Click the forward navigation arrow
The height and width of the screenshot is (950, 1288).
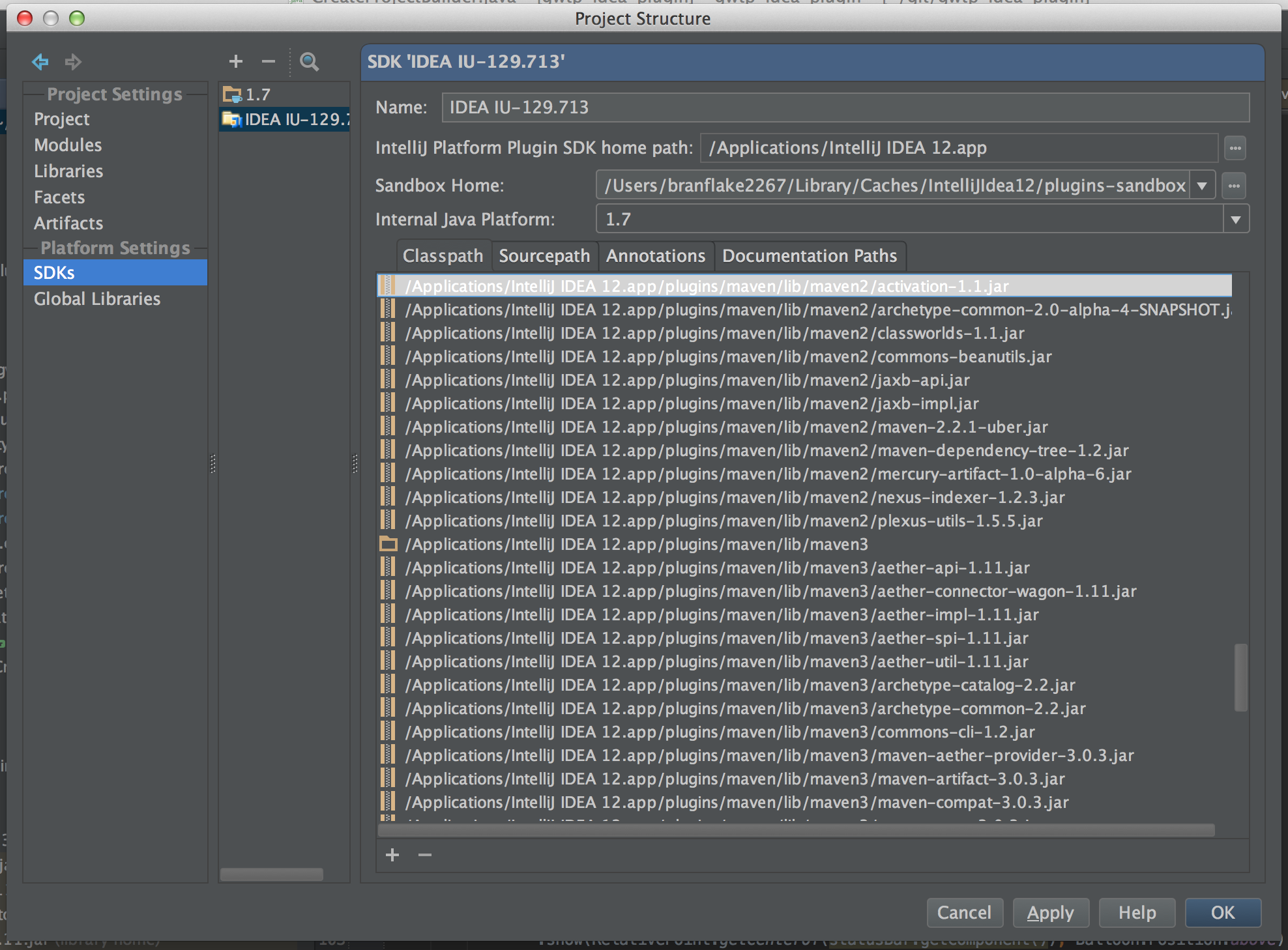[73, 62]
